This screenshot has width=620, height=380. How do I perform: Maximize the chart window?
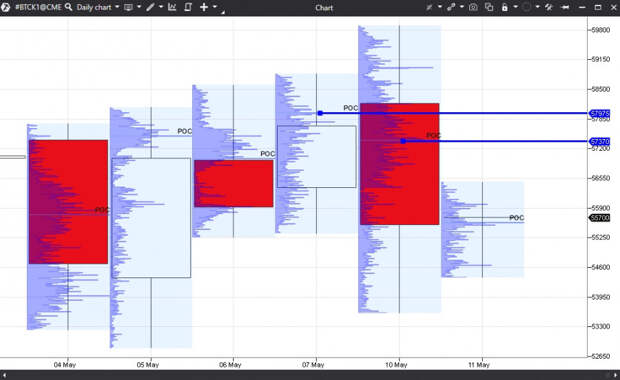(x=598, y=7)
